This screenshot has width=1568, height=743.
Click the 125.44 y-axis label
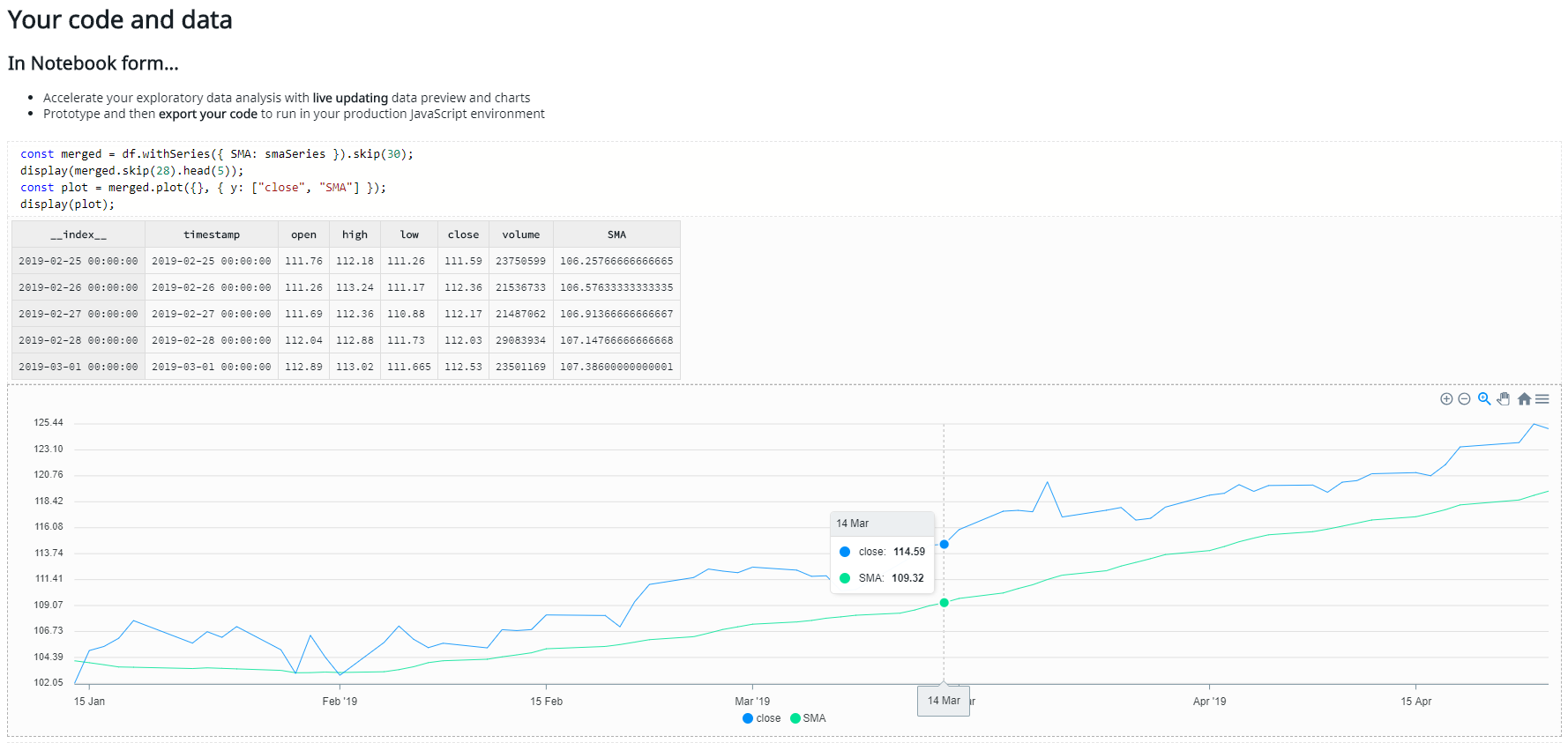(x=49, y=423)
